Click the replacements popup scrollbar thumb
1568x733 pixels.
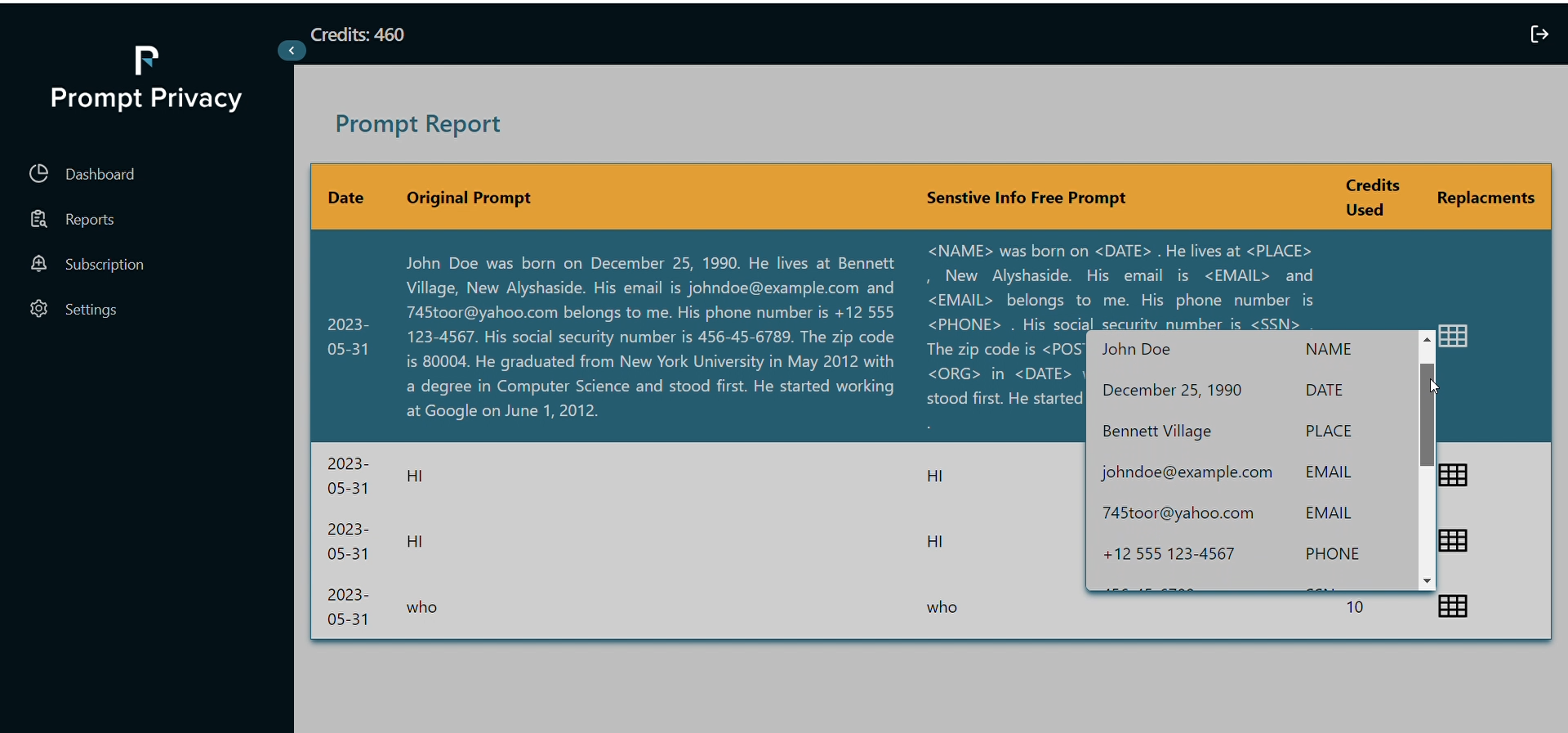(x=1428, y=415)
